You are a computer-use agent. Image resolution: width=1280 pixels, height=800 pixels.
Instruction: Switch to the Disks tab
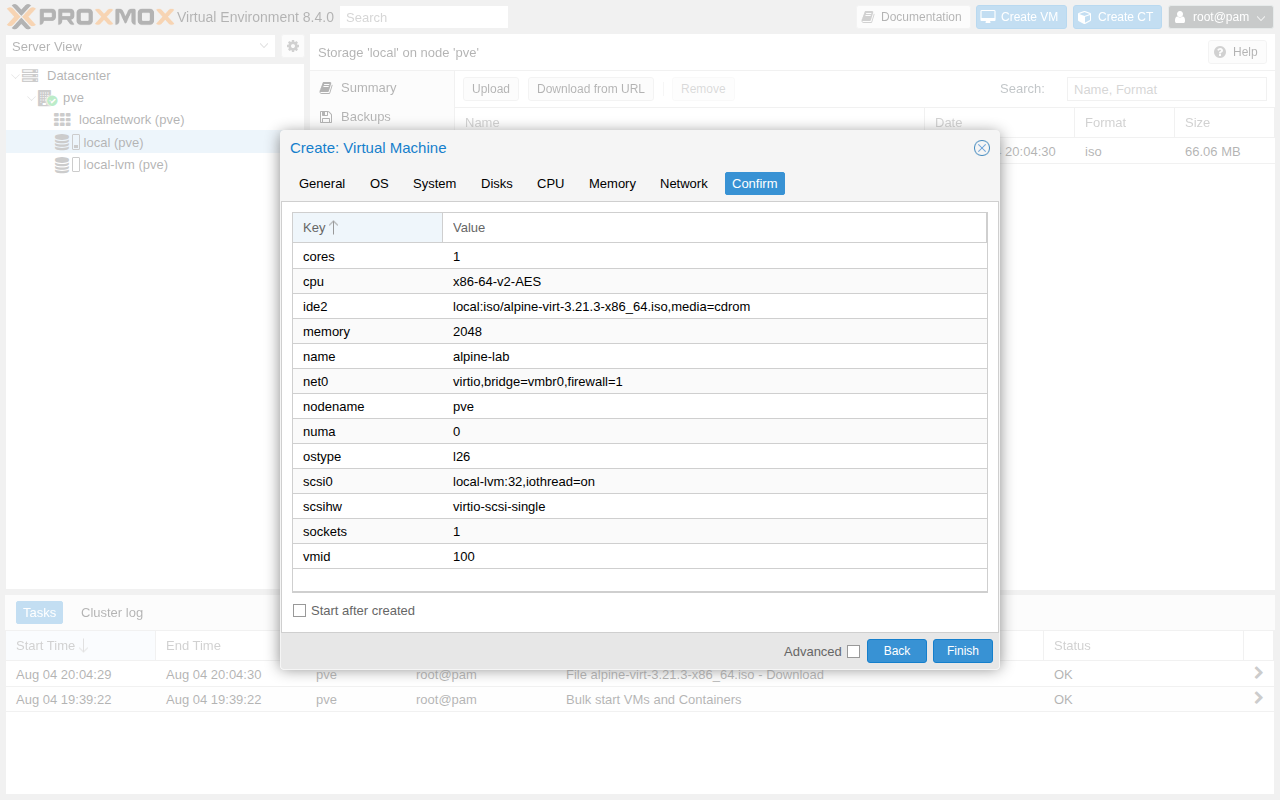(497, 184)
